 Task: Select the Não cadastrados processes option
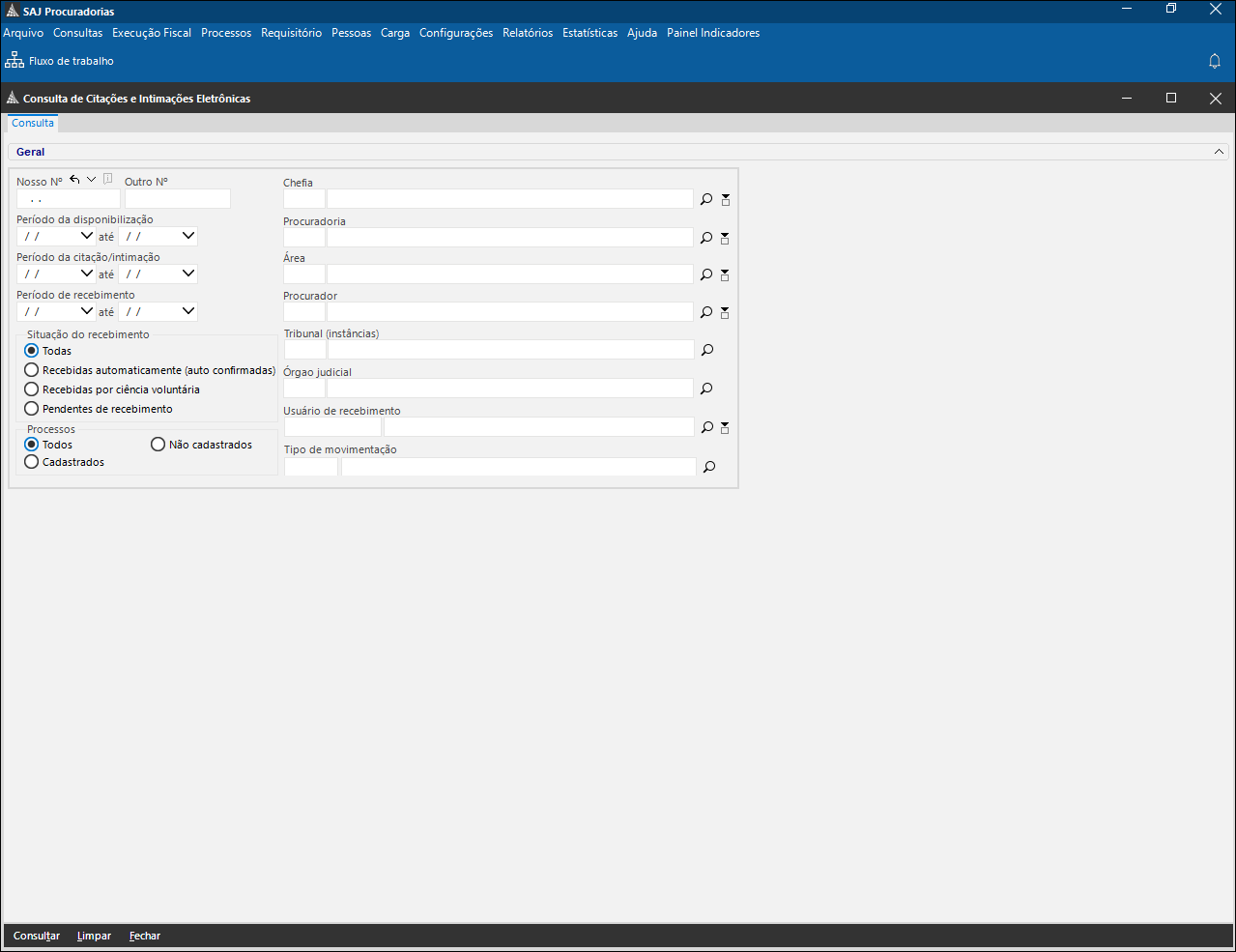(158, 445)
